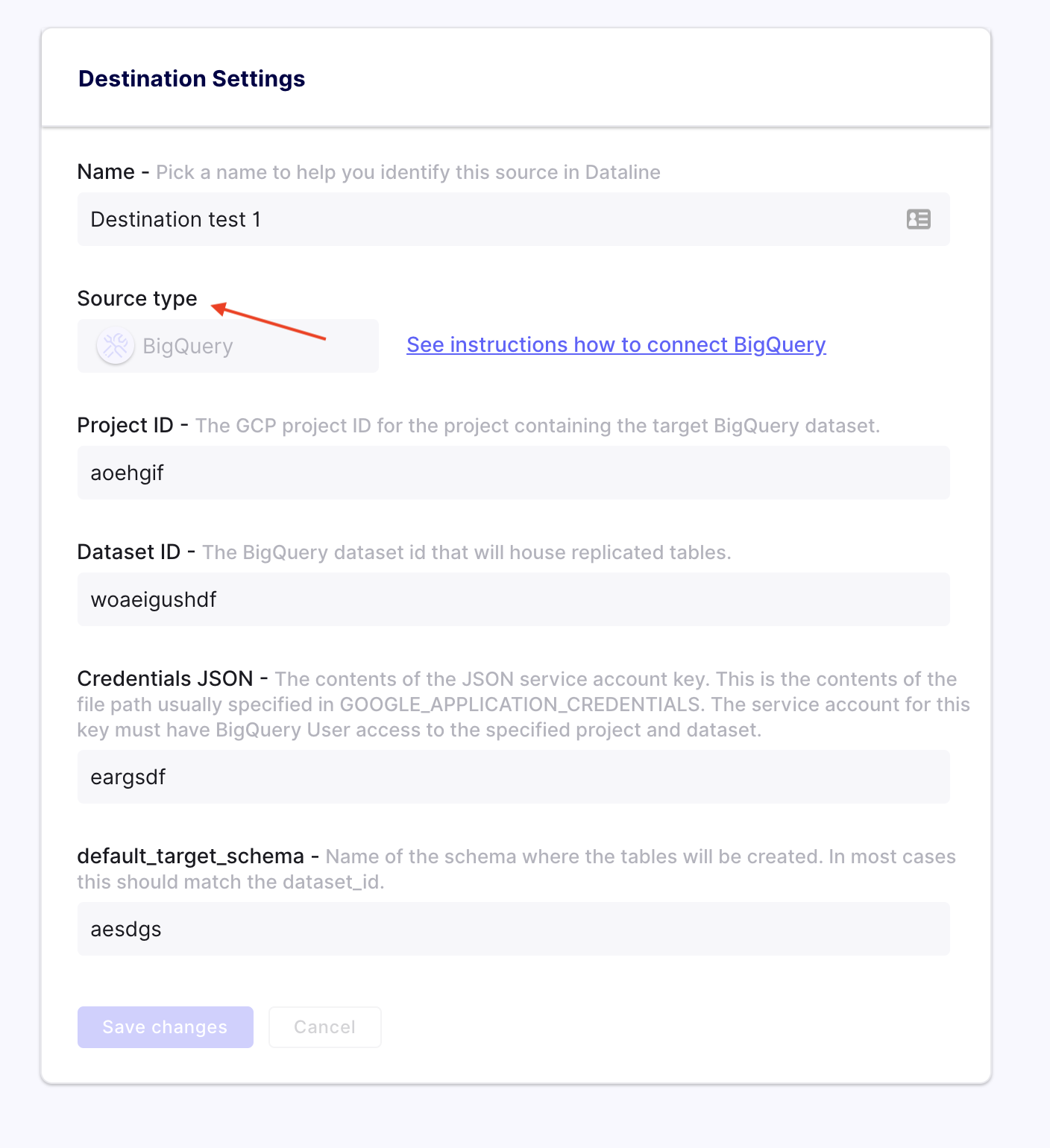Select the default_target_schema field showing 'aesdgs'
Viewport: 1050px width, 1148px height.
[x=513, y=929]
